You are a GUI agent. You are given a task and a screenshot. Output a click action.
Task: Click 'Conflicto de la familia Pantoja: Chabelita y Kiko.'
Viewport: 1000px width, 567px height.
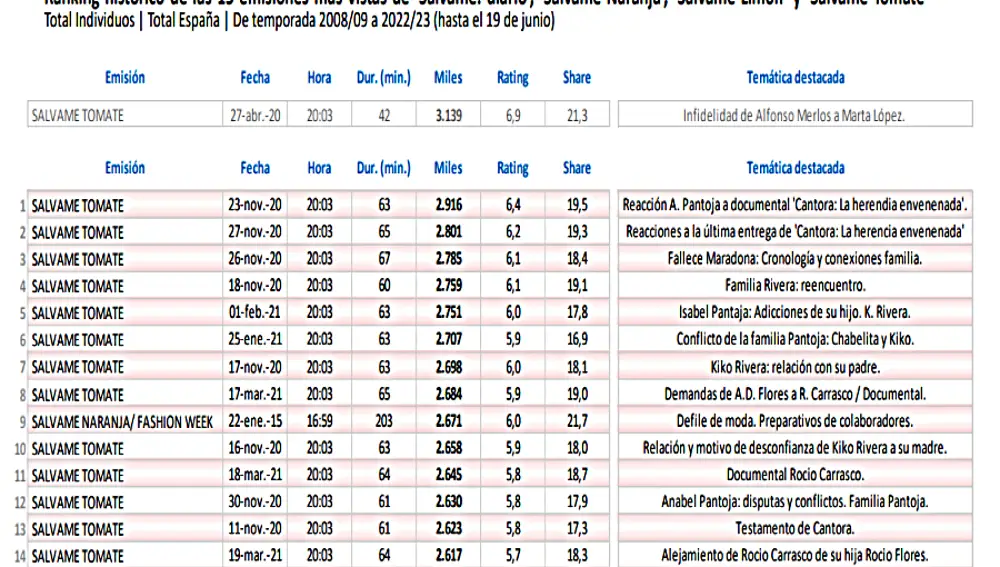click(795, 339)
